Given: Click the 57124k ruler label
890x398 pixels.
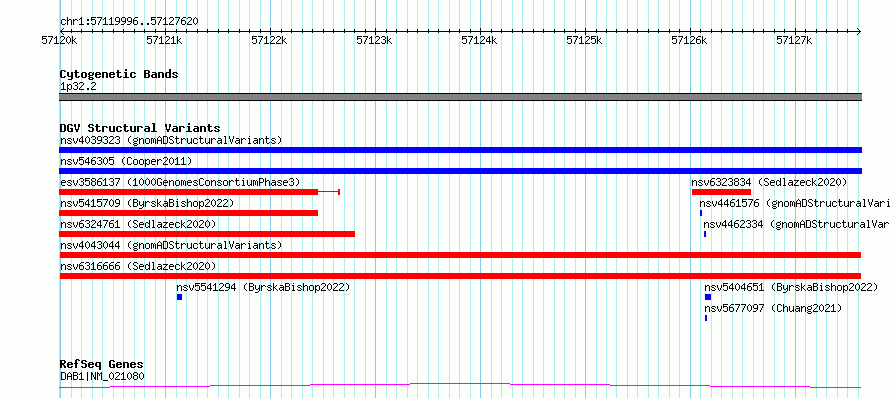Looking at the screenshot, I should 479,40.
